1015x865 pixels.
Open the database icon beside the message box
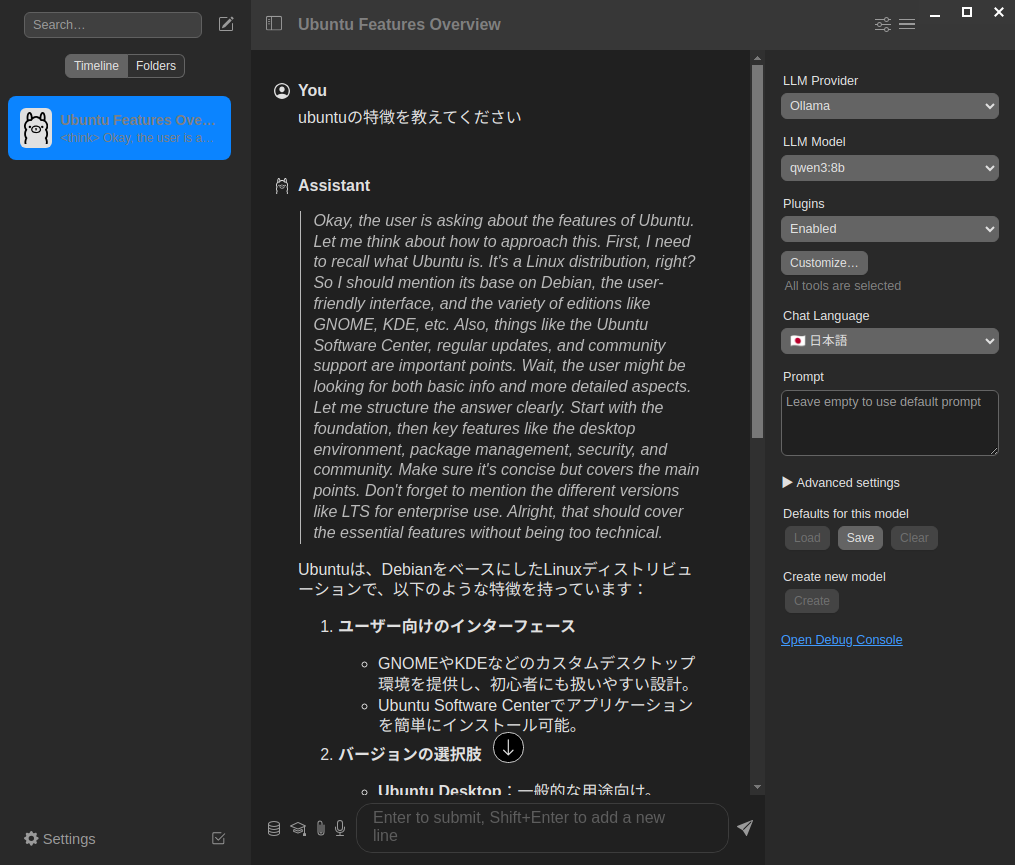point(274,828)
